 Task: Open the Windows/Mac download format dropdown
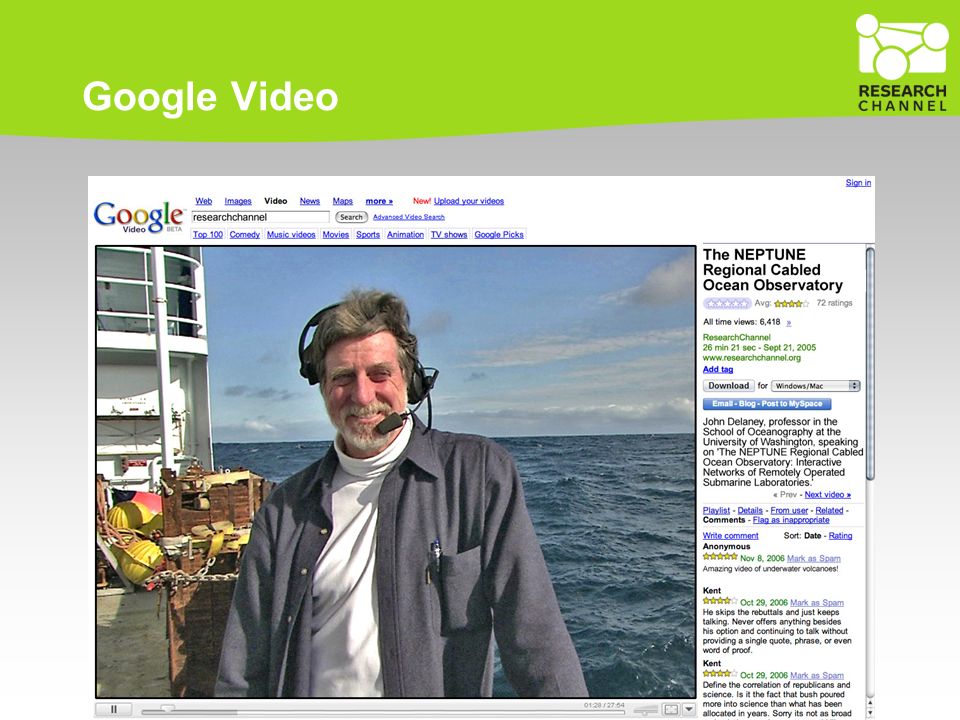816,386
